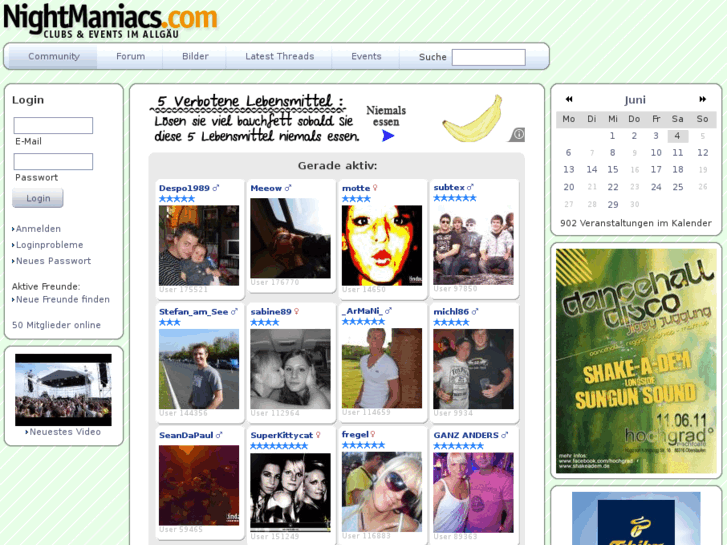This screenshot has height=545, width=727.
Task: Open the Events tab
Action: point(366,56)
